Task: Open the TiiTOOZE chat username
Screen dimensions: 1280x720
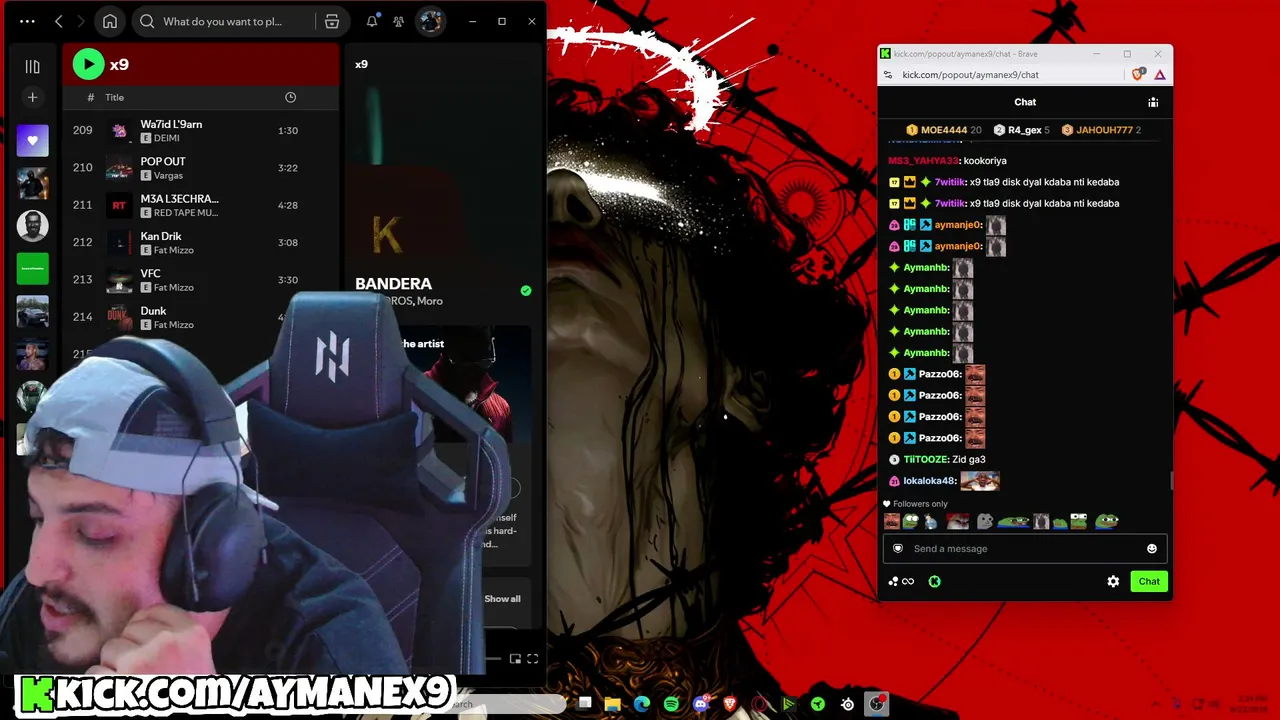Action: click(925, 459)
